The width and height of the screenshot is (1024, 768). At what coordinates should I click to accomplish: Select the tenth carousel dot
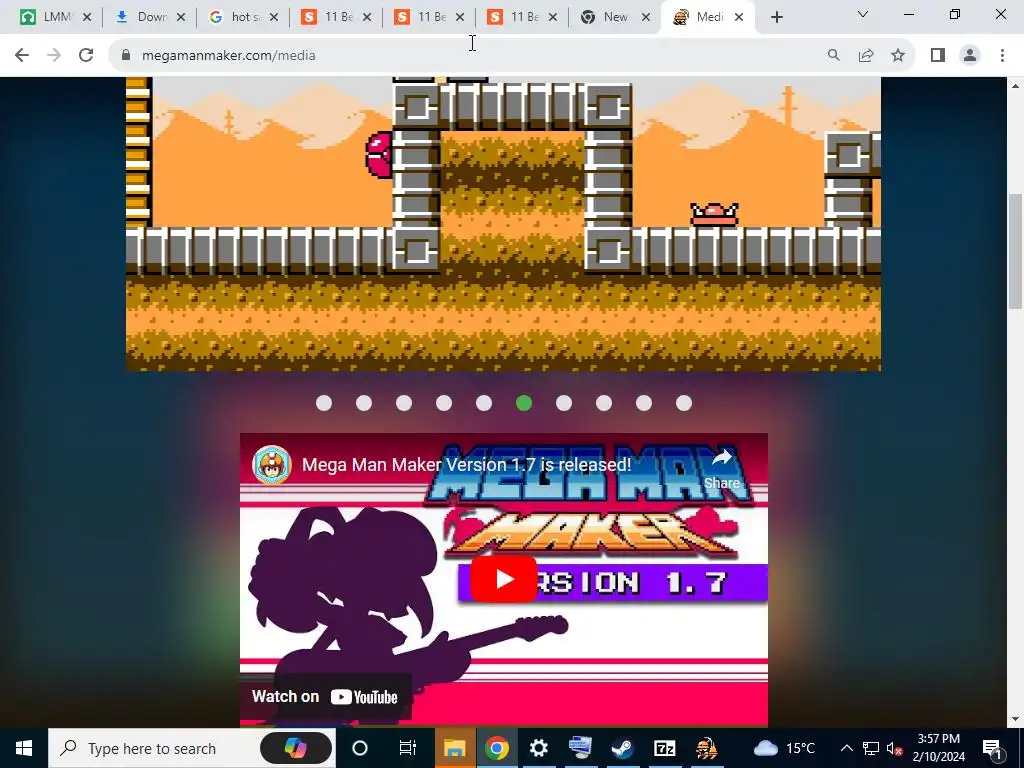[x=684, y=403]
